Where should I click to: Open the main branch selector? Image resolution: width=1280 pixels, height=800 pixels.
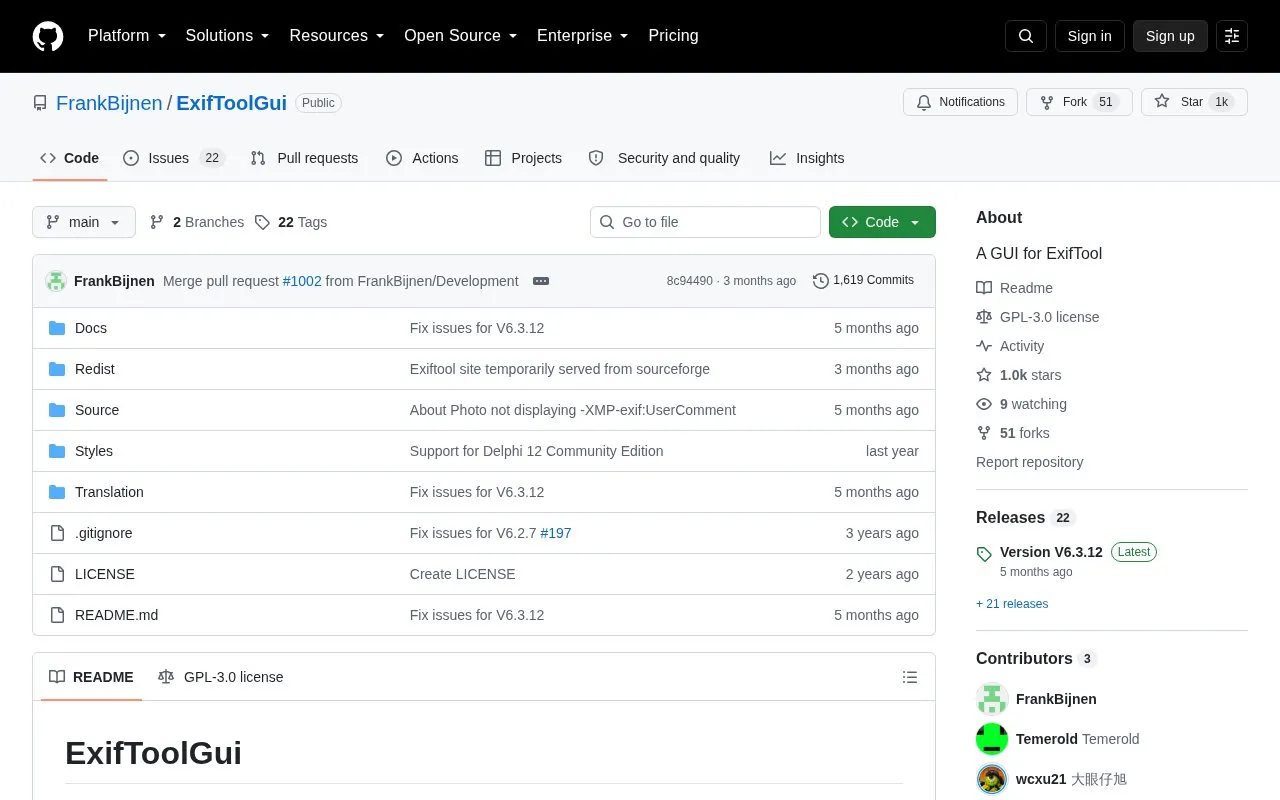pyautogui.click(x=84, y=222)
